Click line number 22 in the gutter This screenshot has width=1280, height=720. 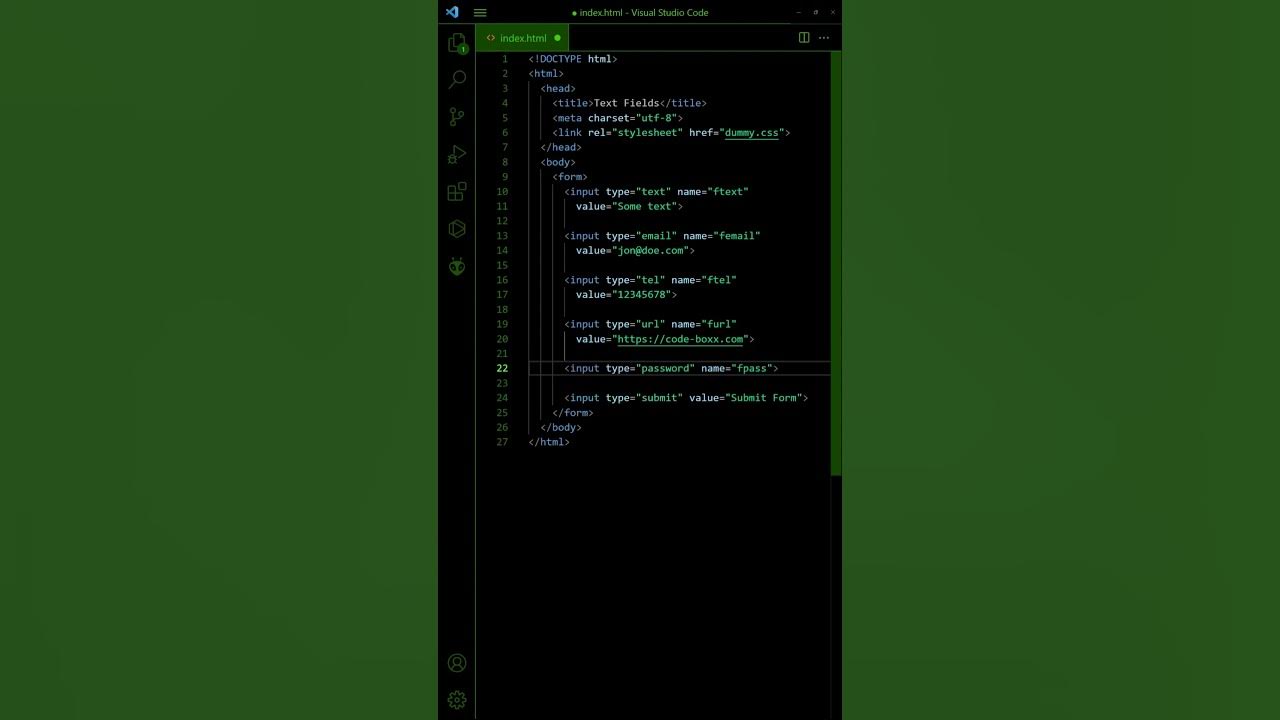click(x=502, y=368)
